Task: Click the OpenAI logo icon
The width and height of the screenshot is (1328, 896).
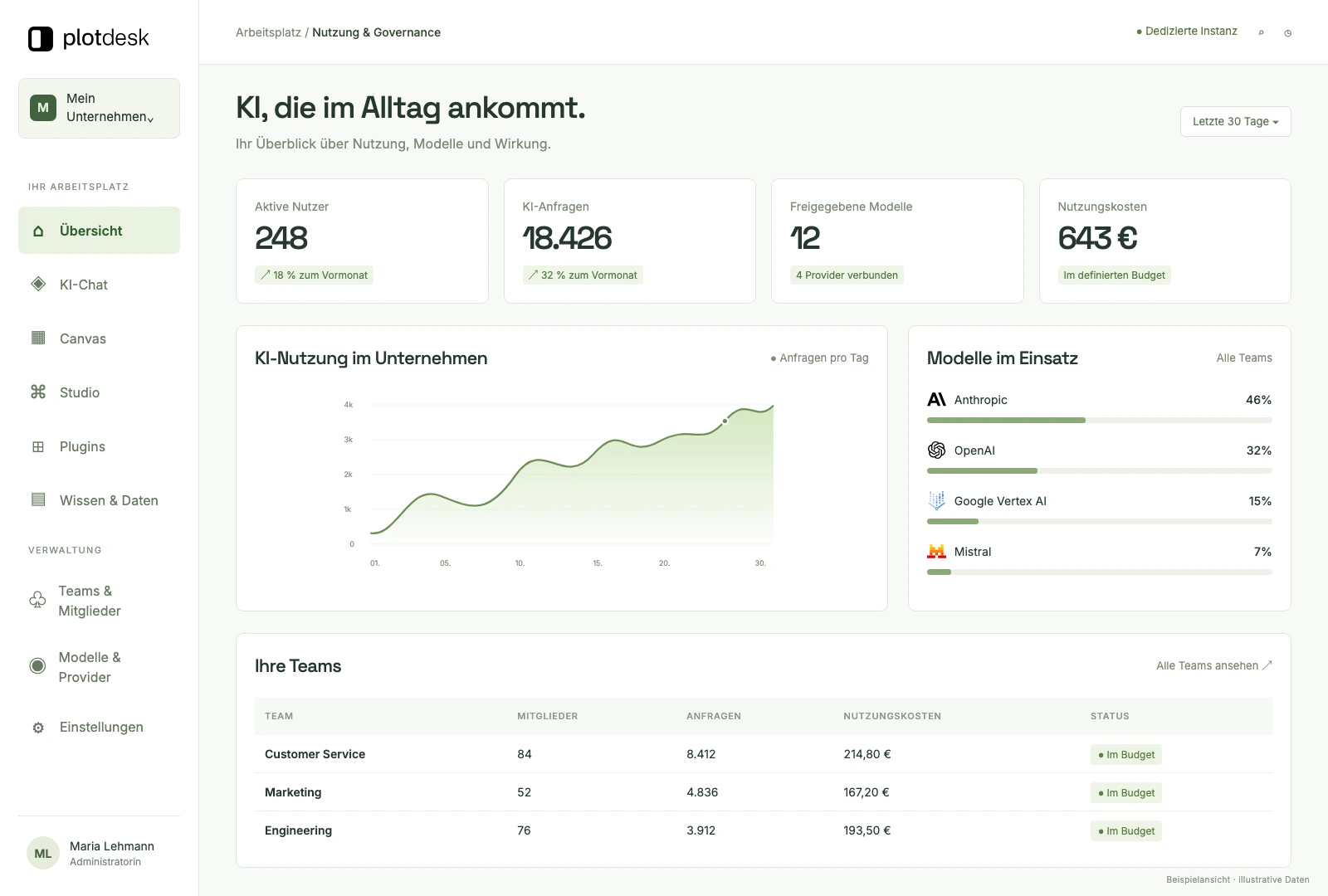Action: tap(936, 450)
